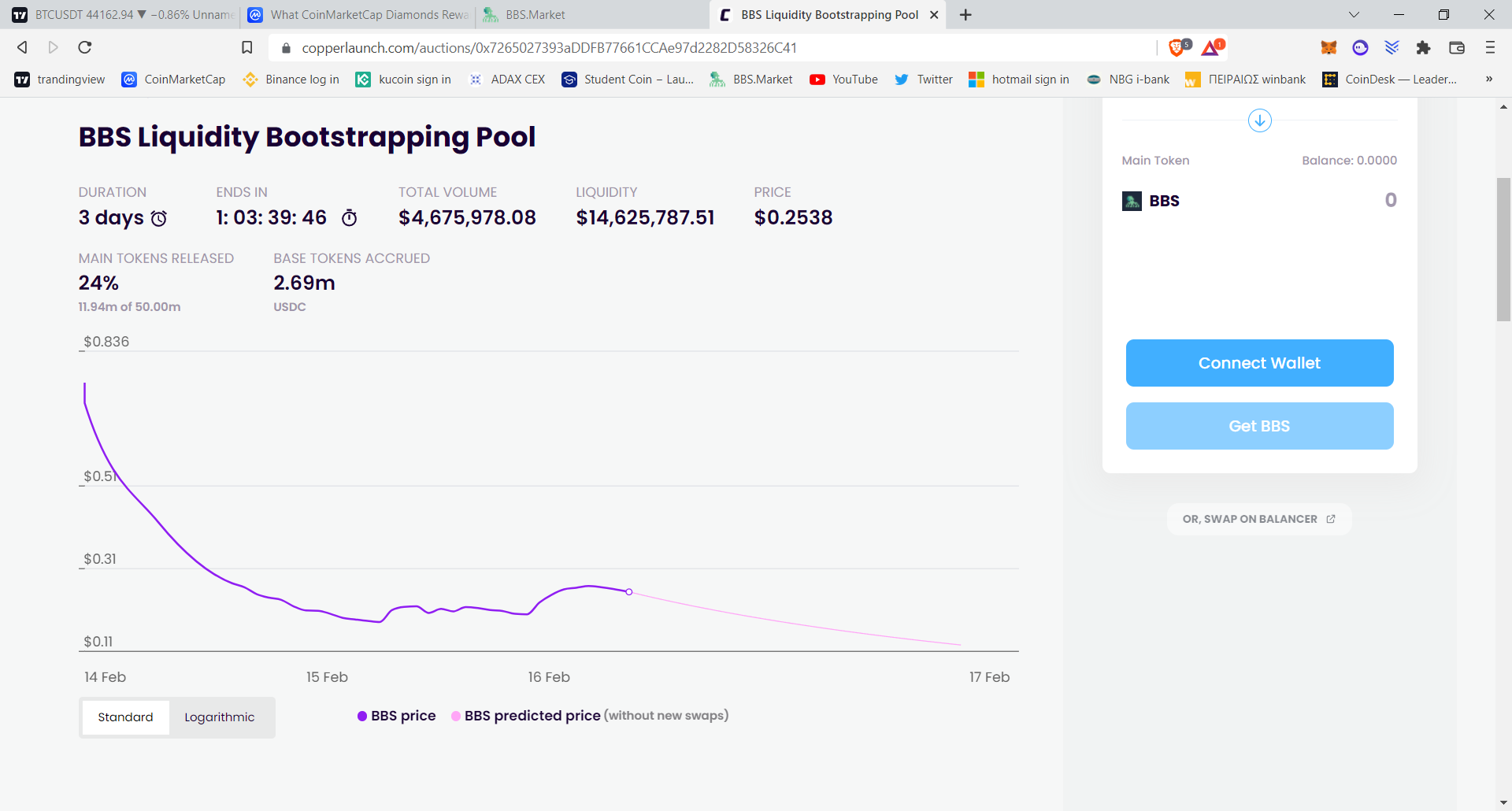
Task: Click the purple circular extension icon
Action: (x=1360, y=47)
